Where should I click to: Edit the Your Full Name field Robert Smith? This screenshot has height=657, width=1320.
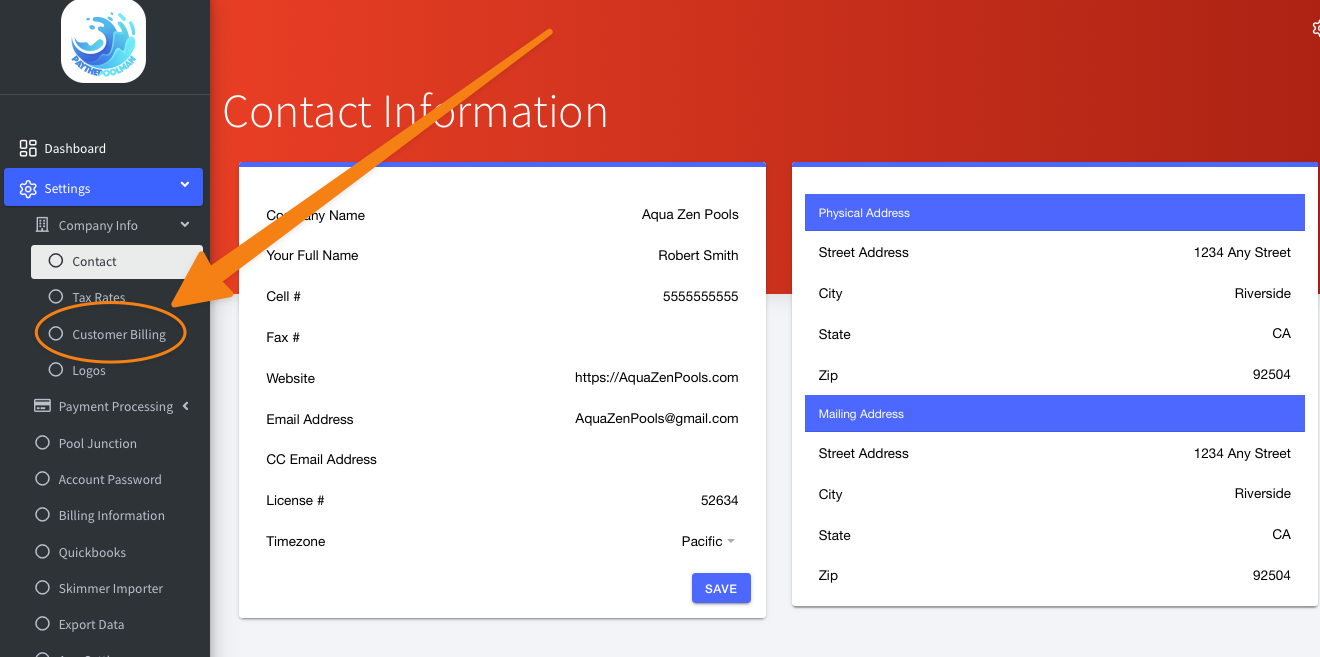[698, 255]
